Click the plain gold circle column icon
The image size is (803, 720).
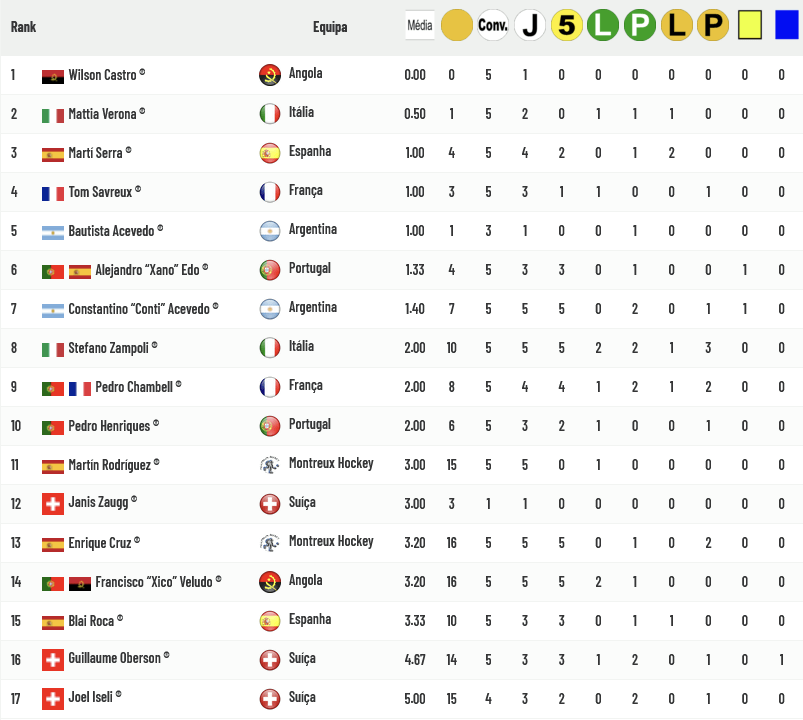coord(457,26)
